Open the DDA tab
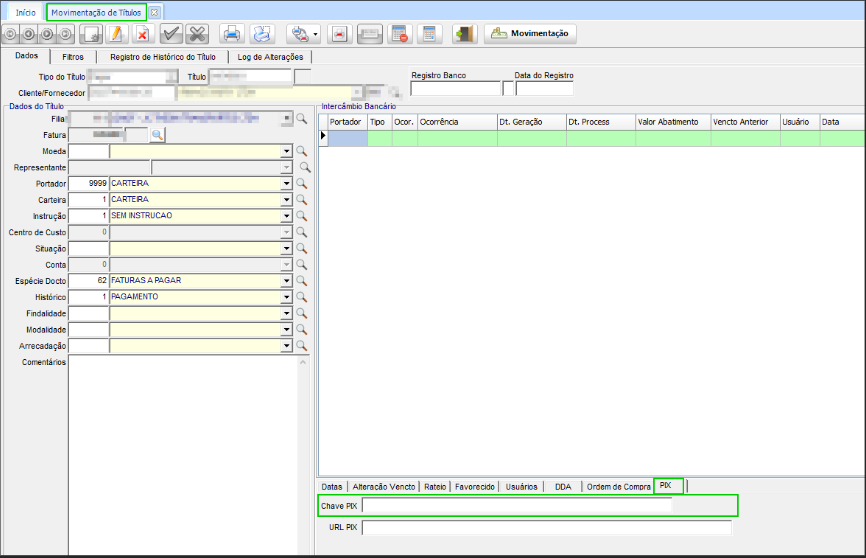The image size is (866, 558). point(562,487)
